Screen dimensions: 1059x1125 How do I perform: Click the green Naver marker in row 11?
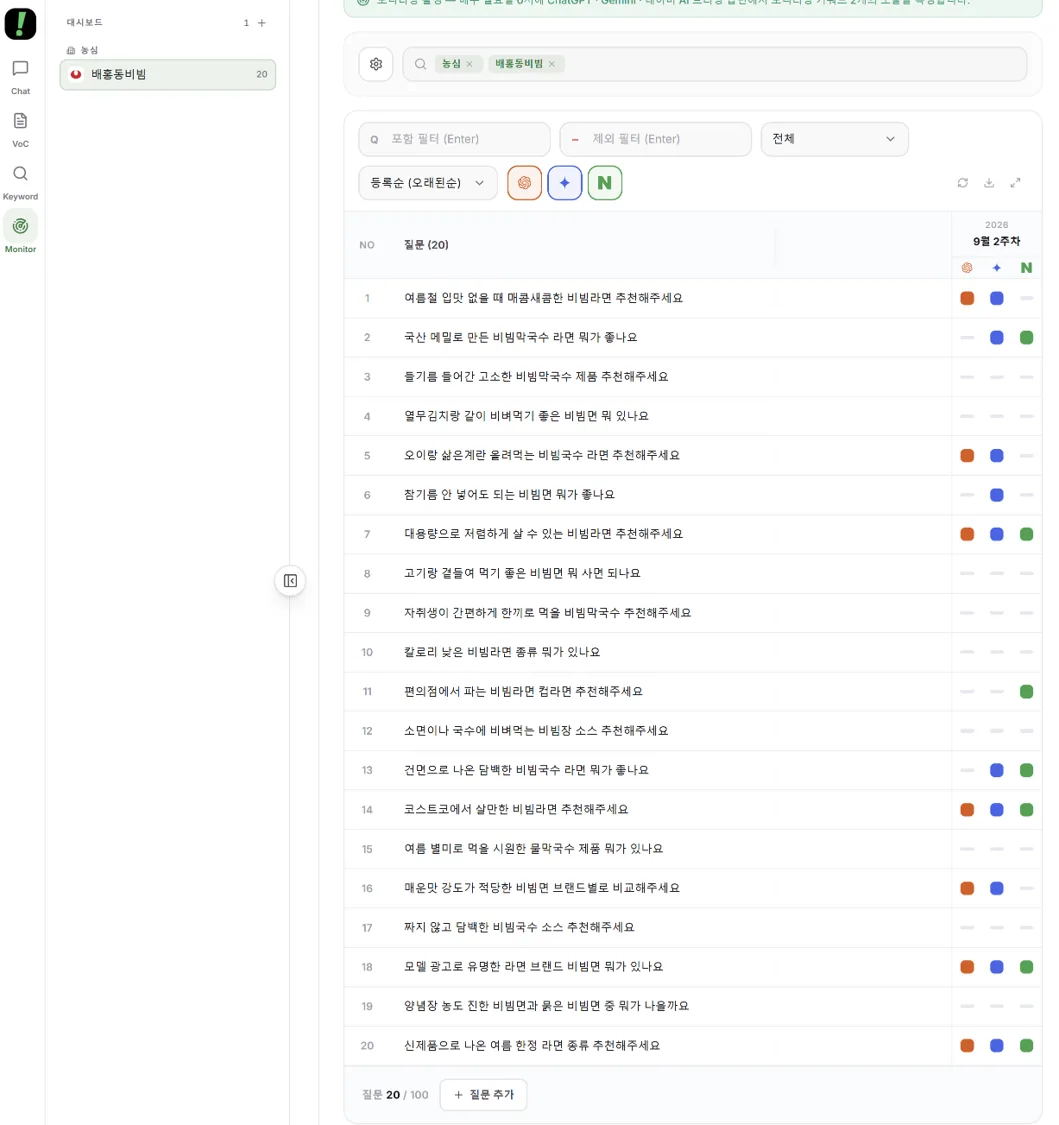[x=1027, y=692]
